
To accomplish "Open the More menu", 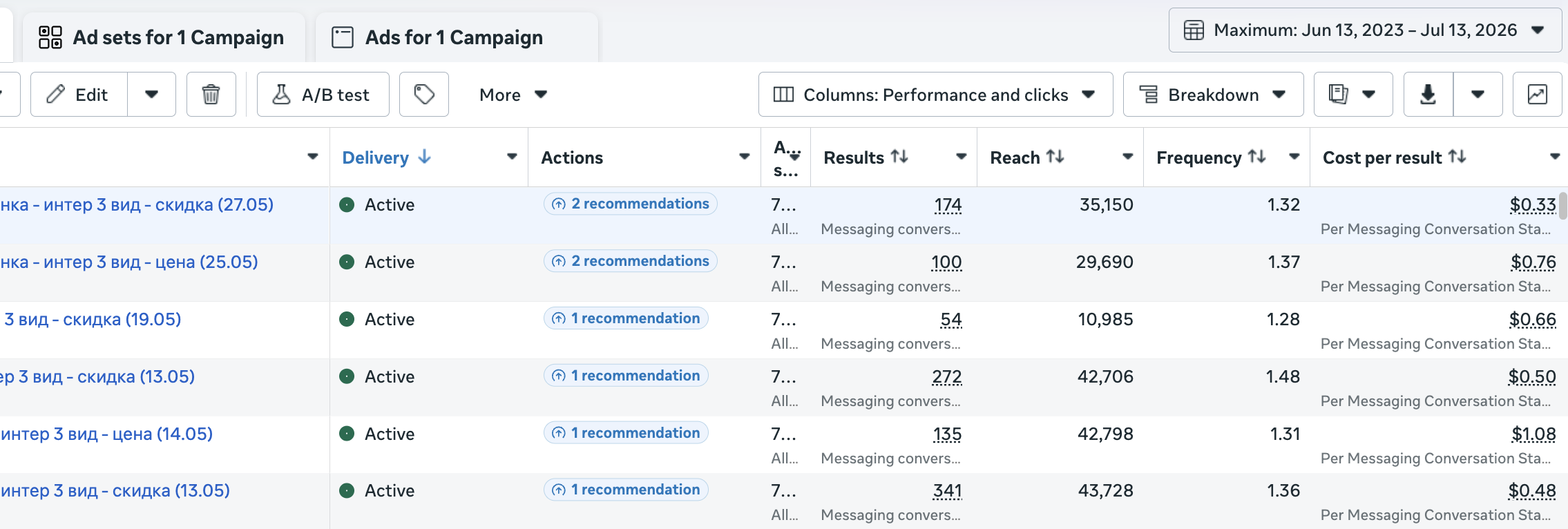I will (513, 95).
